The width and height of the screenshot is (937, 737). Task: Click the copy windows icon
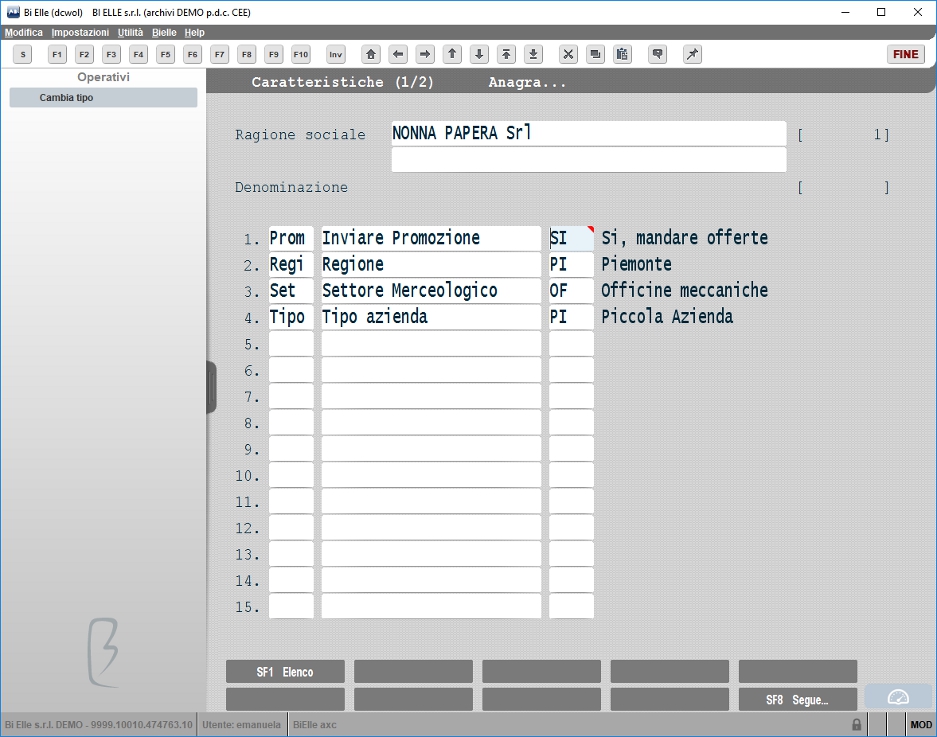(x=595, y=54)
